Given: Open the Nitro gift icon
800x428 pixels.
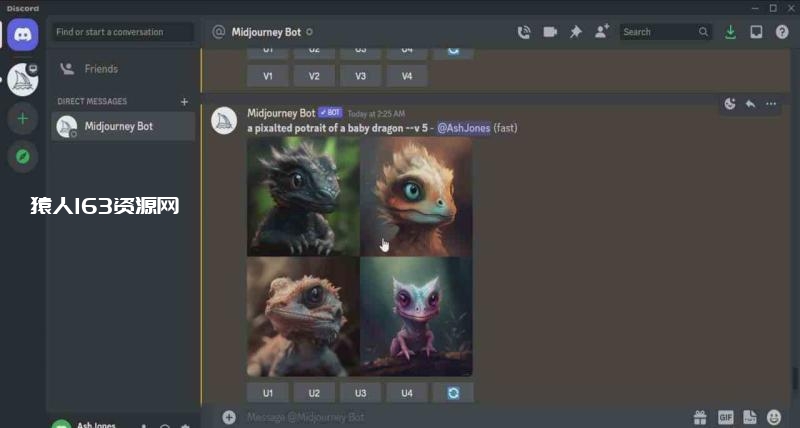Looking at the screenshot, I should point(700,417).
